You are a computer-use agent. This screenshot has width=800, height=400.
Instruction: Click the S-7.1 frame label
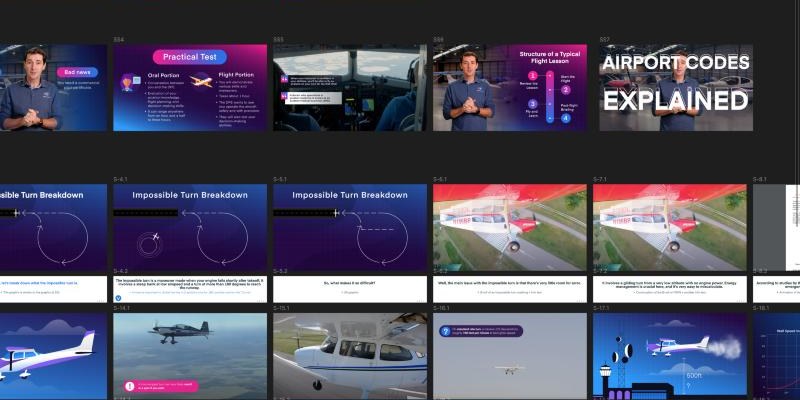pos(601,180)
